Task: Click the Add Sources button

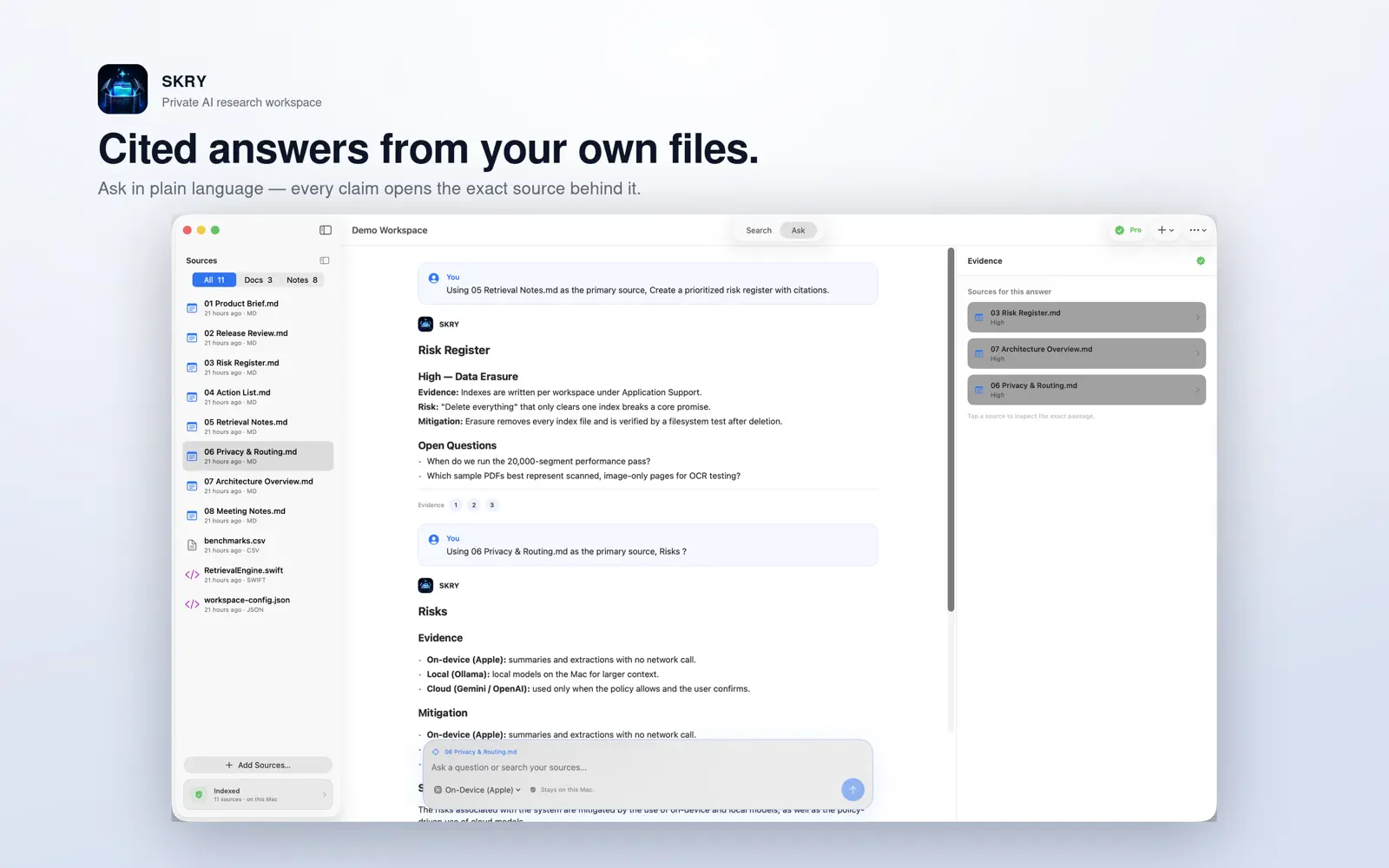Action: click(x=258, y=765)
